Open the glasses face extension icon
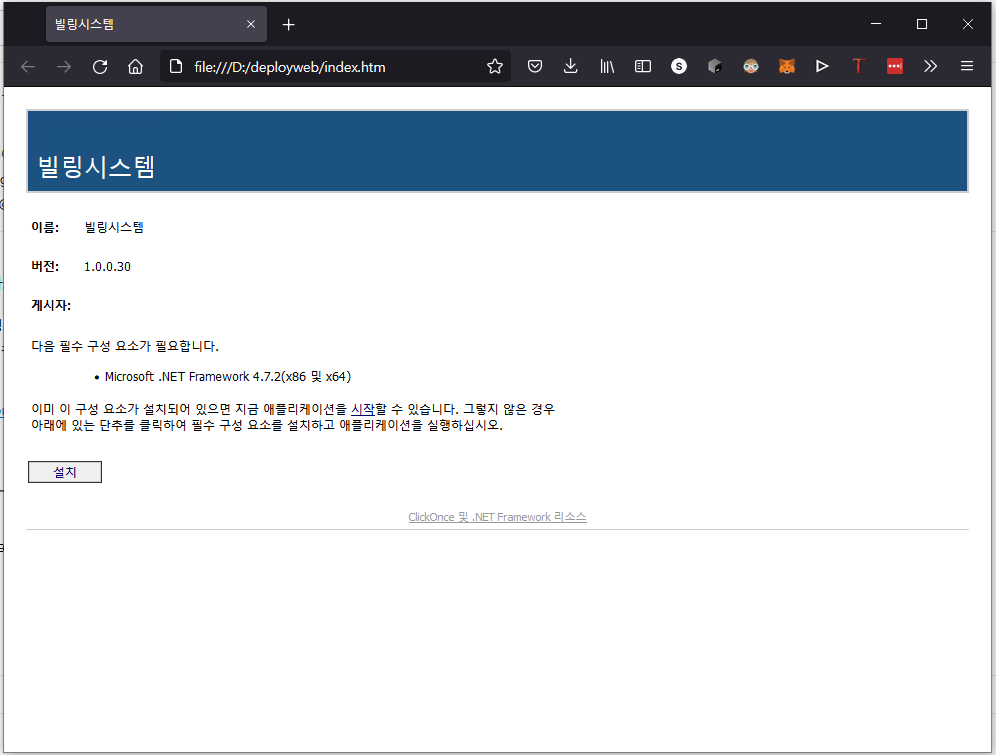 pos(751,66)
